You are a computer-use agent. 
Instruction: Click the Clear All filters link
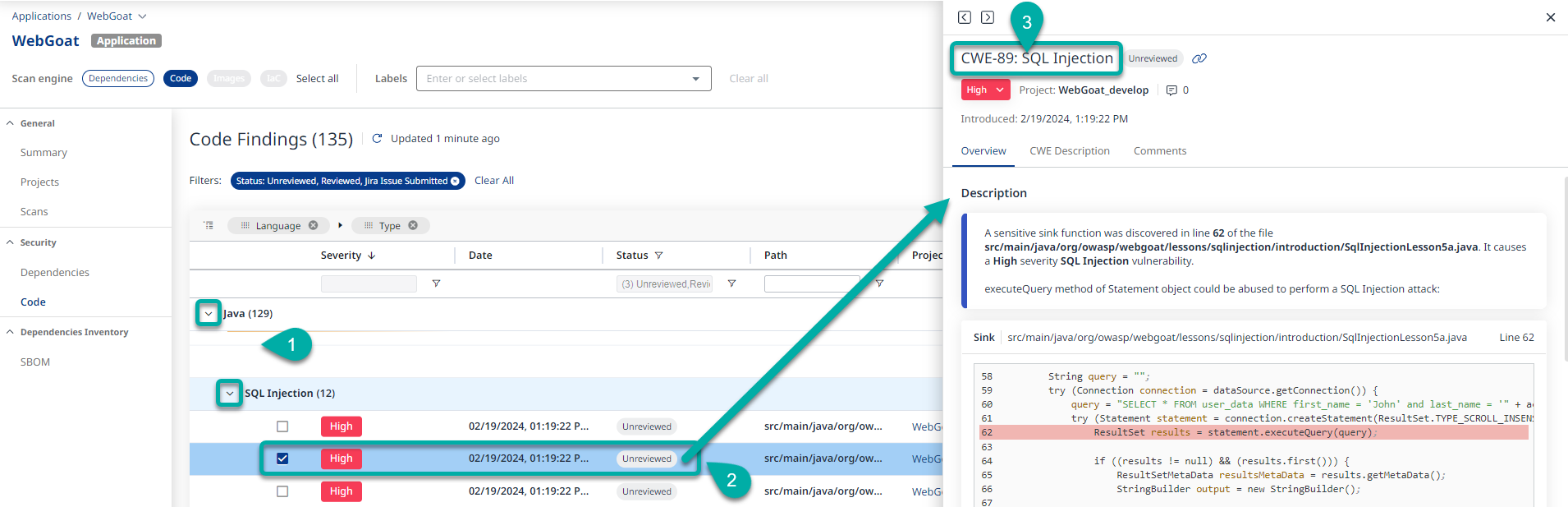coord(494,181)
